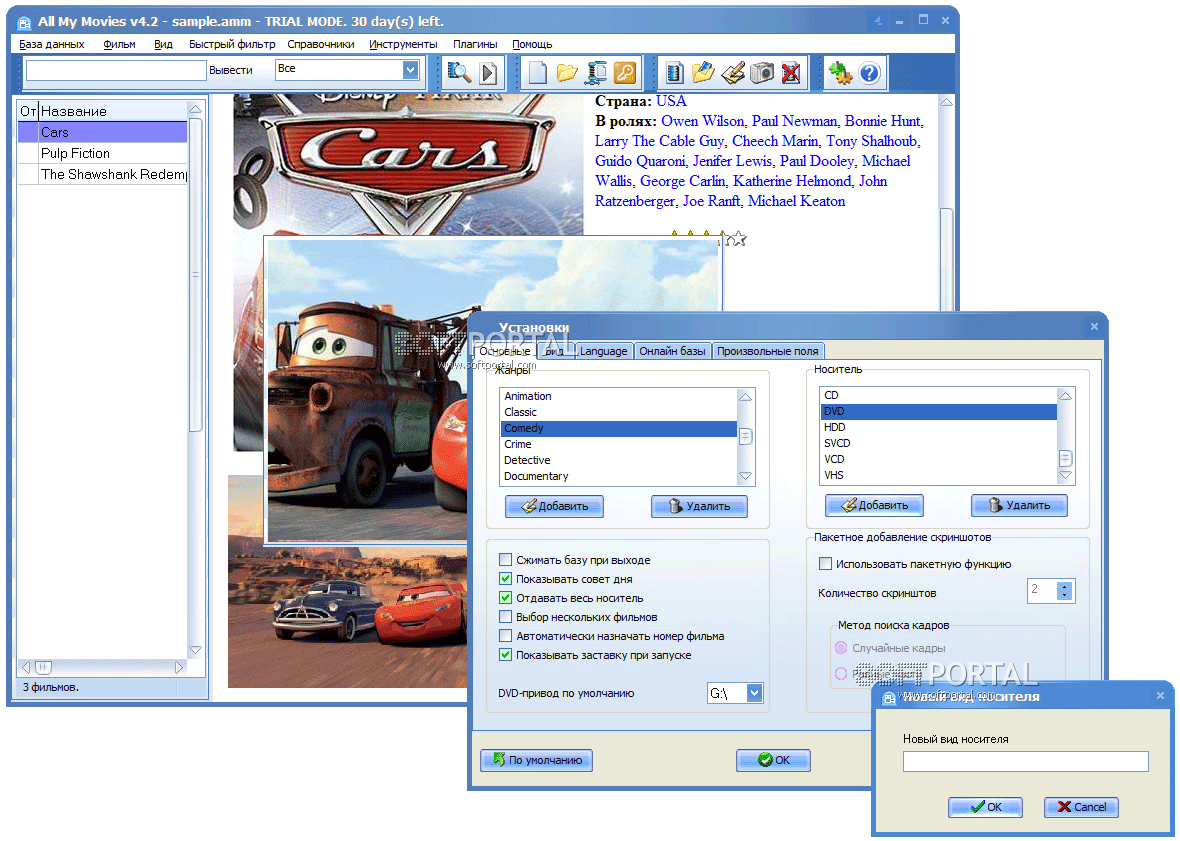This screenshot has height=841, width=1180.
Task: Click the Новый вид носителя text field
Action: (x=1026, y=761)
